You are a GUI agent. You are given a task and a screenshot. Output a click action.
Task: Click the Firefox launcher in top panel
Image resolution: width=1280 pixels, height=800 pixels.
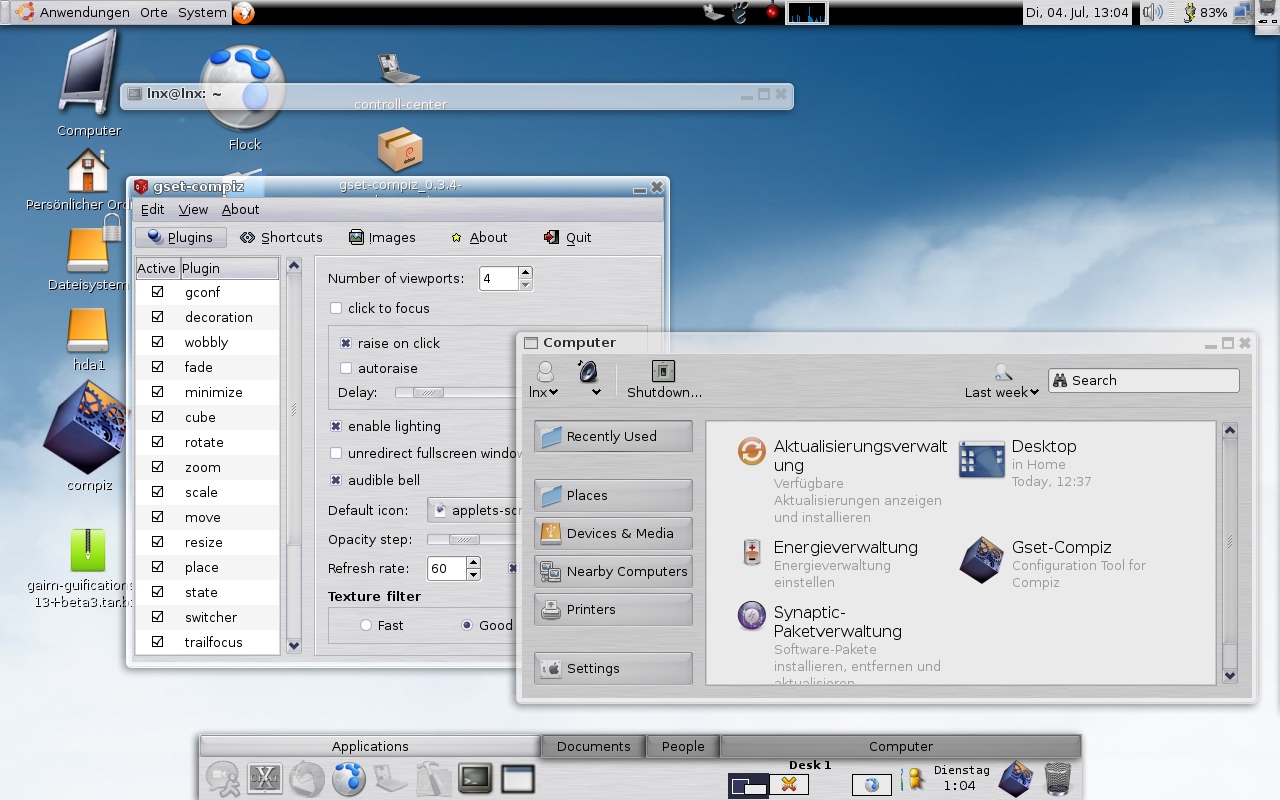coord(244,13)
